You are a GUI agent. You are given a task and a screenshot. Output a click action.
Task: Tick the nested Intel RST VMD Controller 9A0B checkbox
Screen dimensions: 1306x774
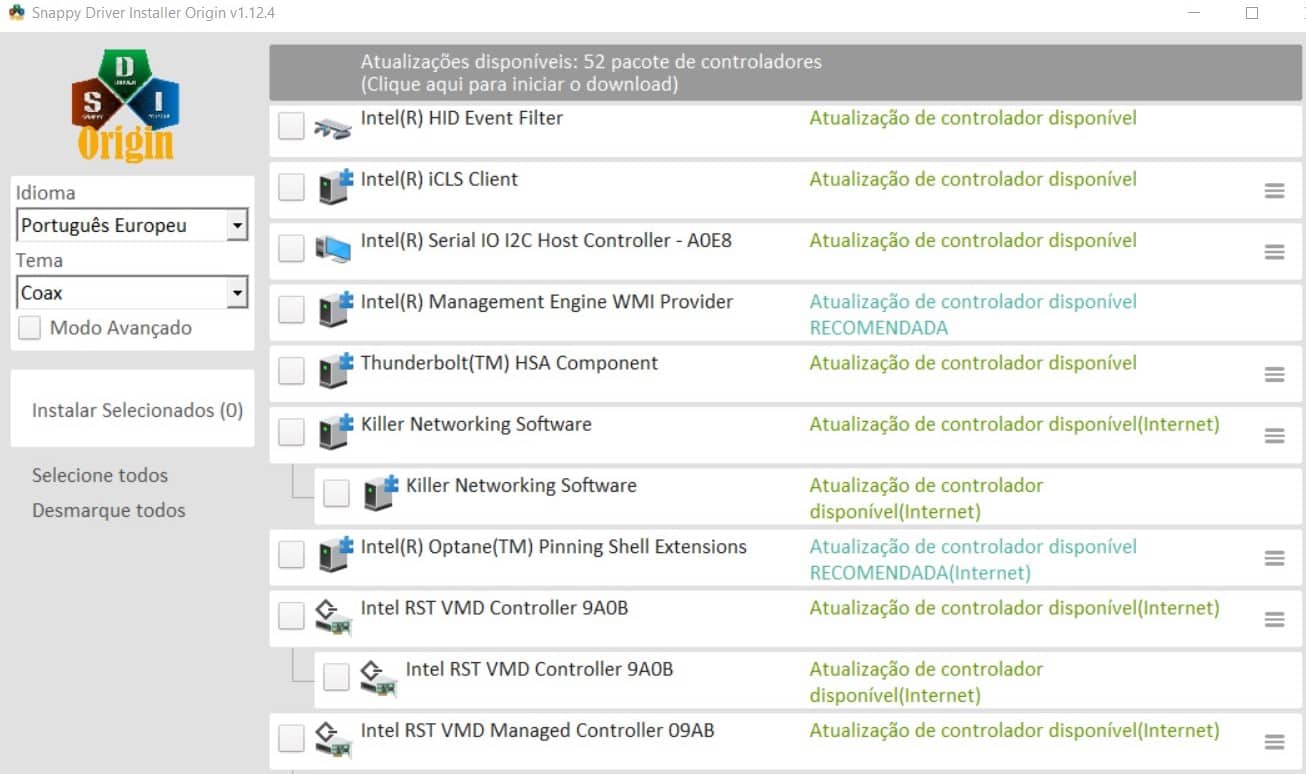pos(336,677)
